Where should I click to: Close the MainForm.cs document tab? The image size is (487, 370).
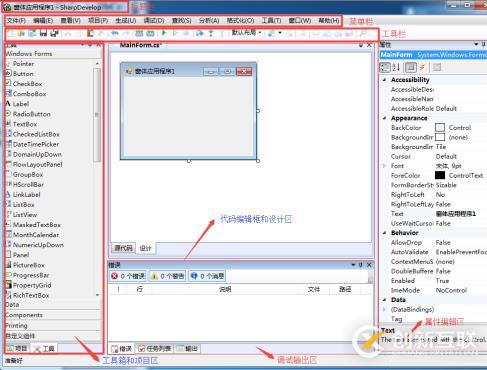pos(369,45)
